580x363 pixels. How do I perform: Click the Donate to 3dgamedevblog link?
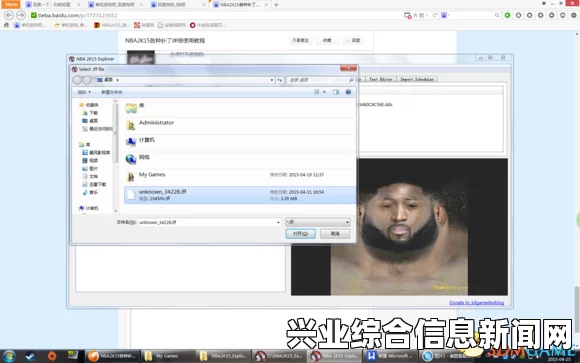point(476,303)
